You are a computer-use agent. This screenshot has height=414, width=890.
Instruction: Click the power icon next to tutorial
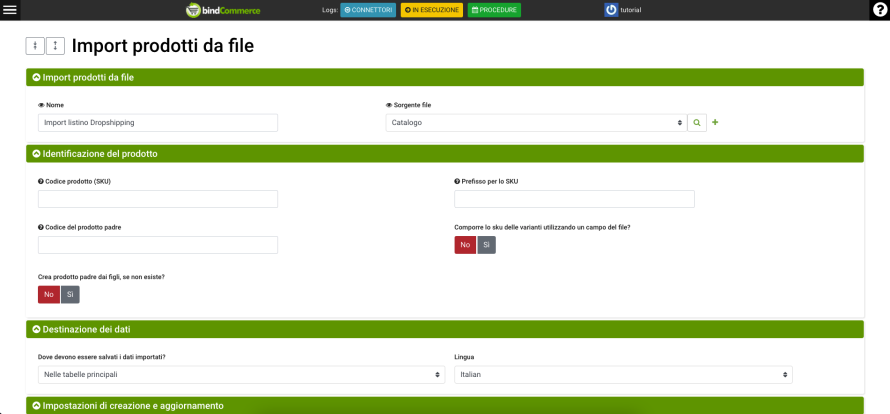click(x=611, y=10)
